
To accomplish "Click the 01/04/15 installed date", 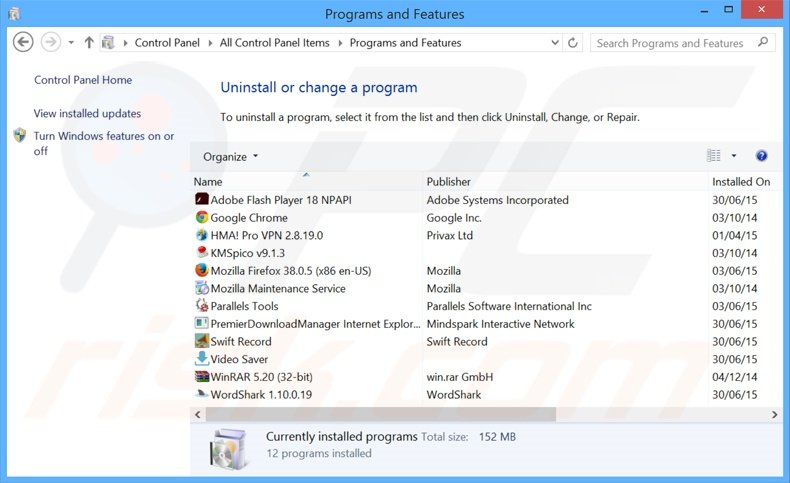I will [735, 235].
